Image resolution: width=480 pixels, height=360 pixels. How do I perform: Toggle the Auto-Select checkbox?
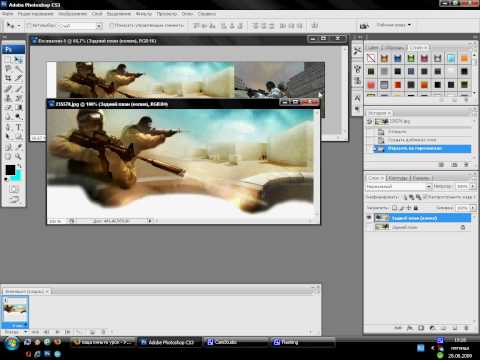tap(29, 25)
